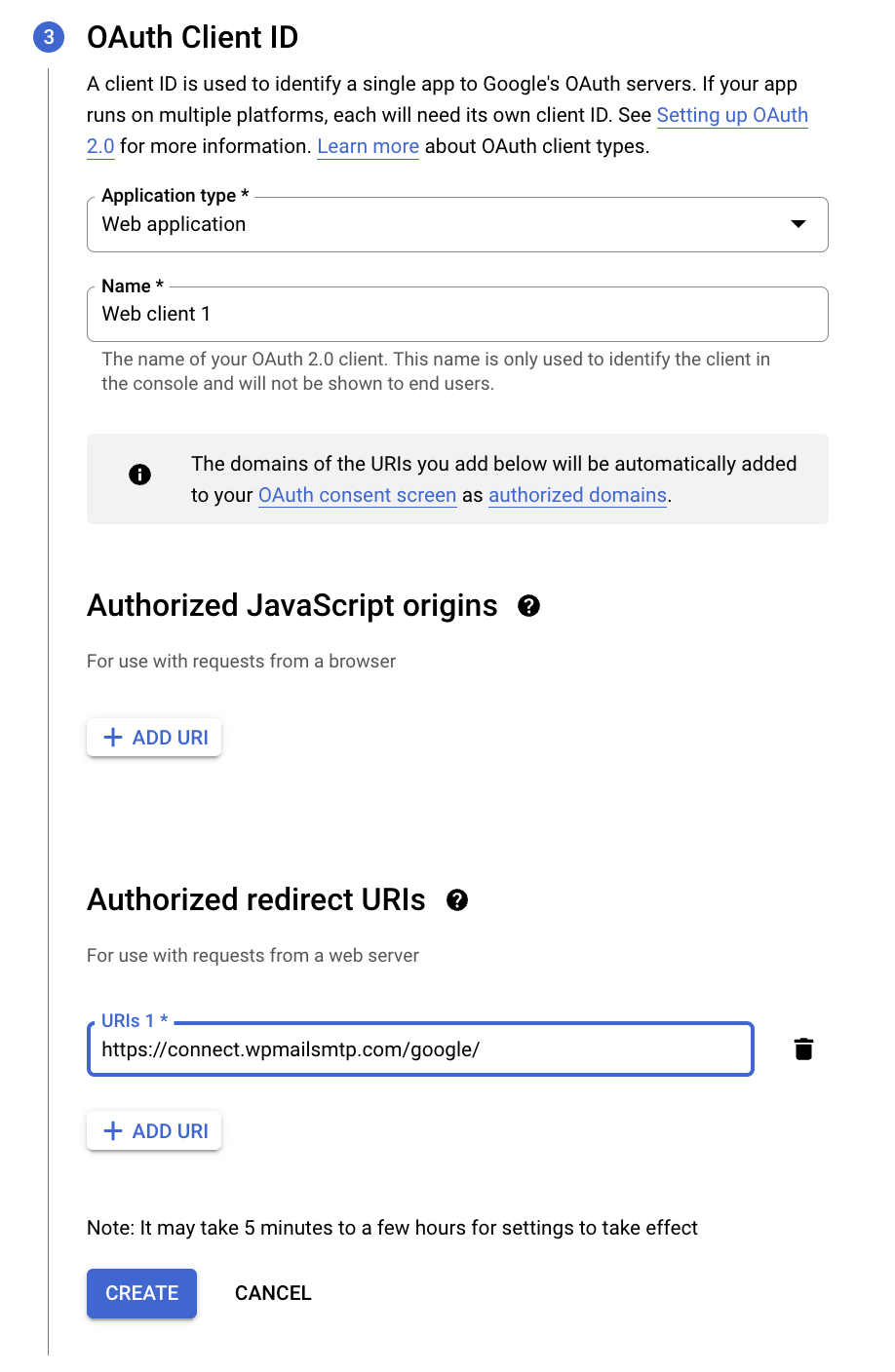
Task: Click into the URIs 1 redirect field
Action: 420,1049
